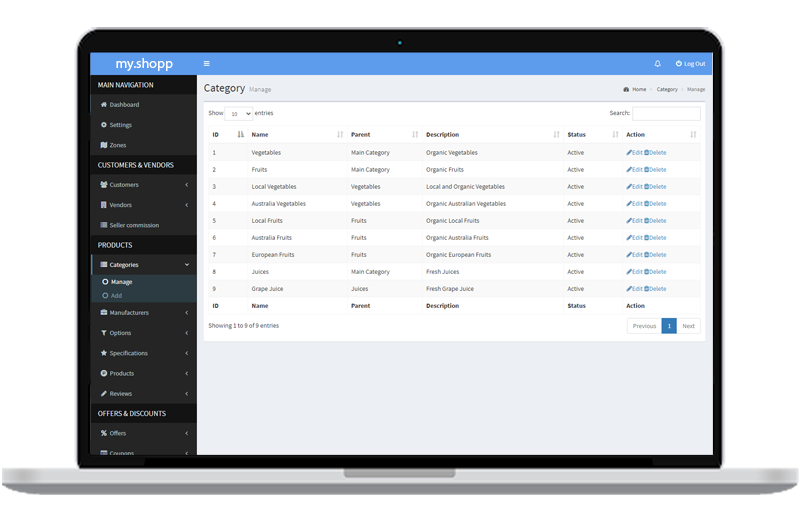Image resolution: width=800 pixels, height=513 pixels.
Task: Open the Show entries count dropdown
Action: 239,114
